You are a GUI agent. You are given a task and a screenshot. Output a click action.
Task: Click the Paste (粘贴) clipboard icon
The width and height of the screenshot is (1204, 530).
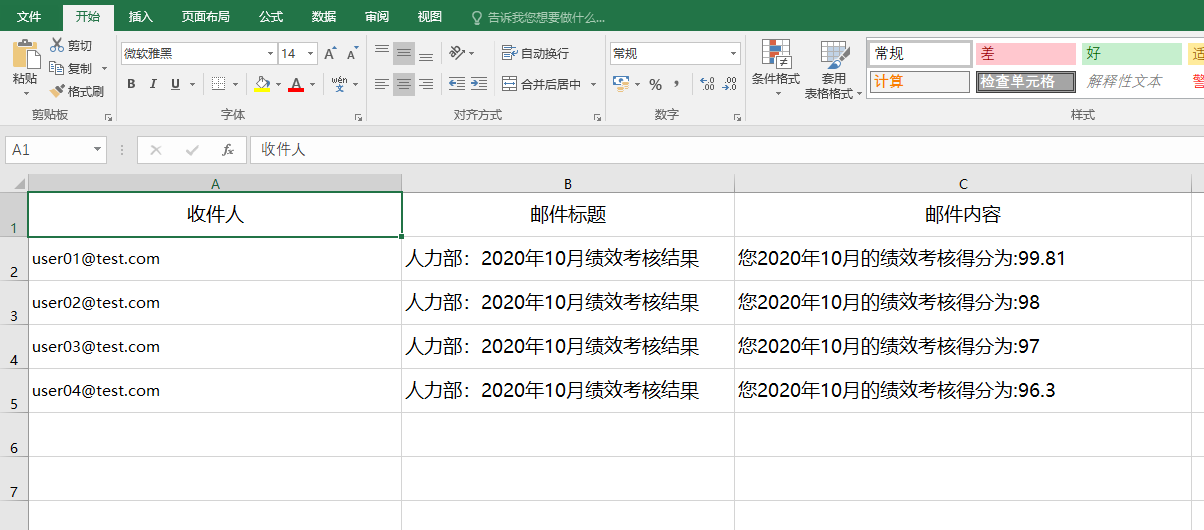pos(25,55)
